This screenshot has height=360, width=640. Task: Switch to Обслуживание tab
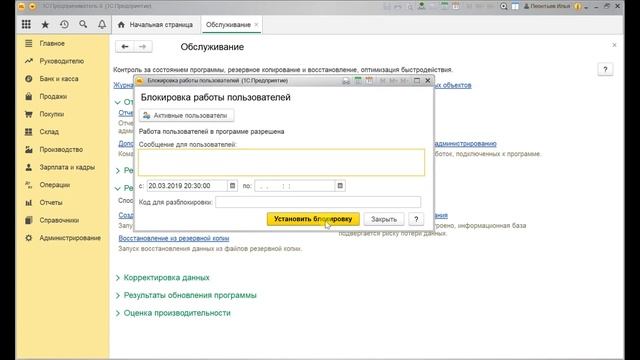[x=228, y=25]
